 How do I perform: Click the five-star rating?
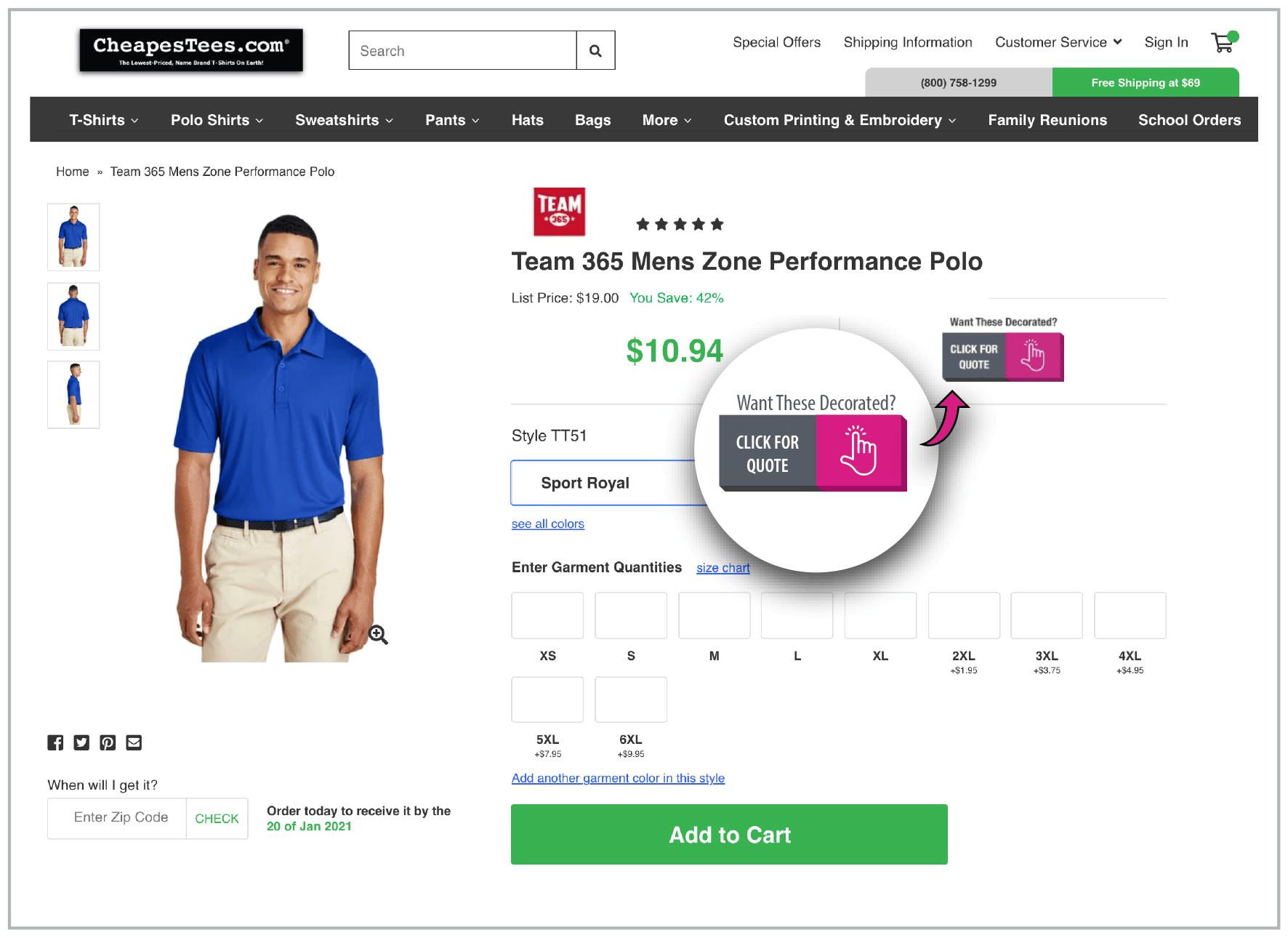680,224
